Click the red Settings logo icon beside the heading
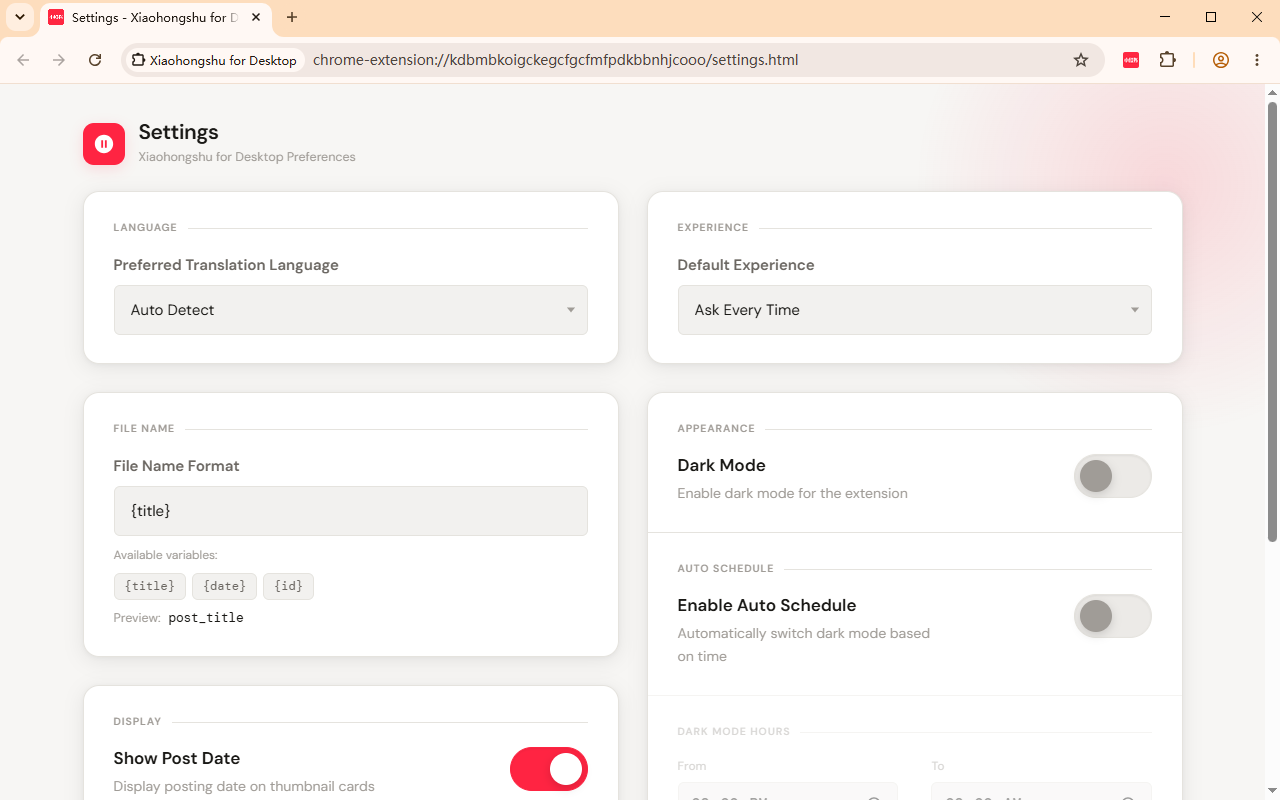 [x=104, y=144]
